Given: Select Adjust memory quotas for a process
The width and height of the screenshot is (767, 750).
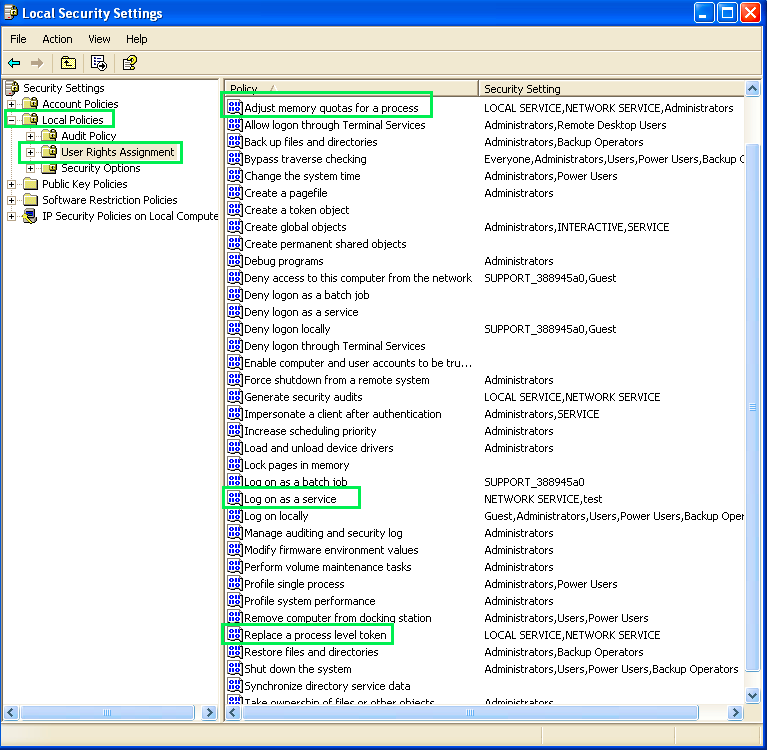Looking at the screenshot, I should click(331, 108).
